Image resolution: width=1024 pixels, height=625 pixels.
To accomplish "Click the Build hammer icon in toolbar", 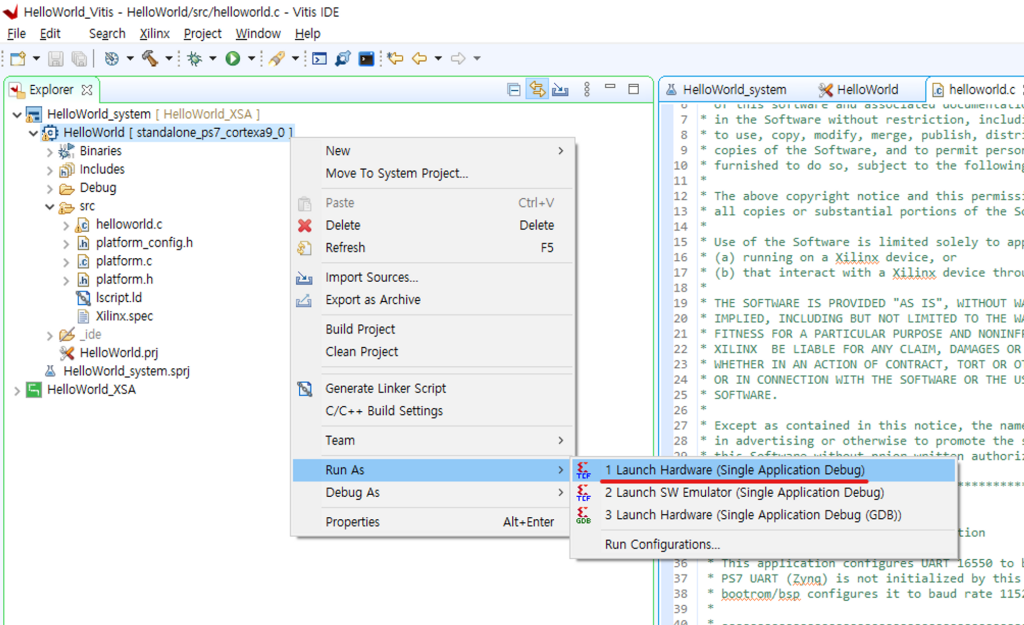I will (x=150, y=59).
